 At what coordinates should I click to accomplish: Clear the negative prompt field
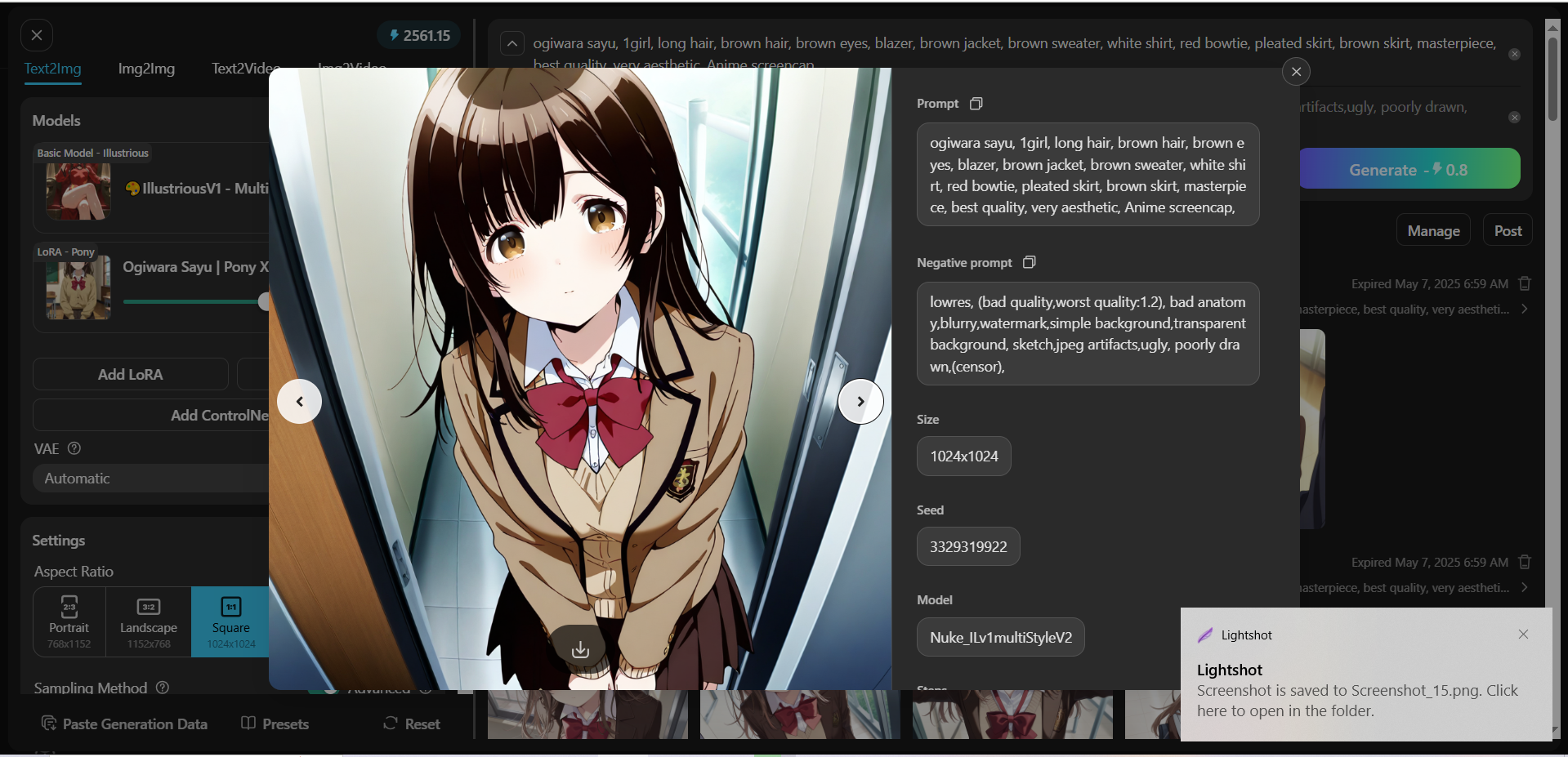tap(1514, 118)
